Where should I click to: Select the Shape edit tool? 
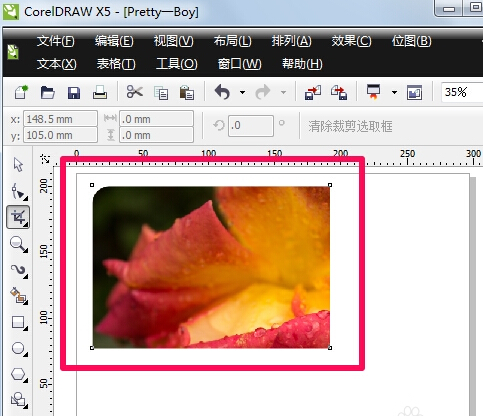(x=19, y=191)
